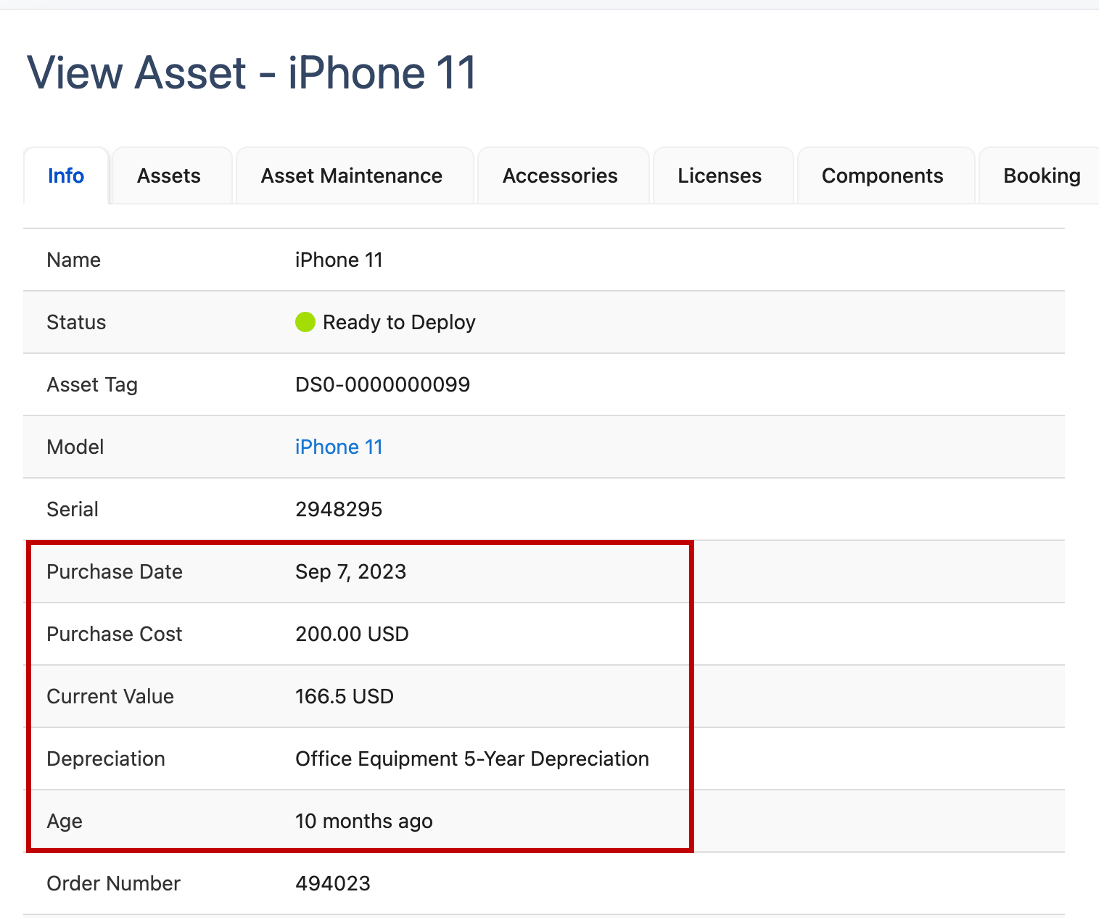Click the green Ready to Deploy status dot
This screenshot has height=918, width=1100.
coord(305,322)
